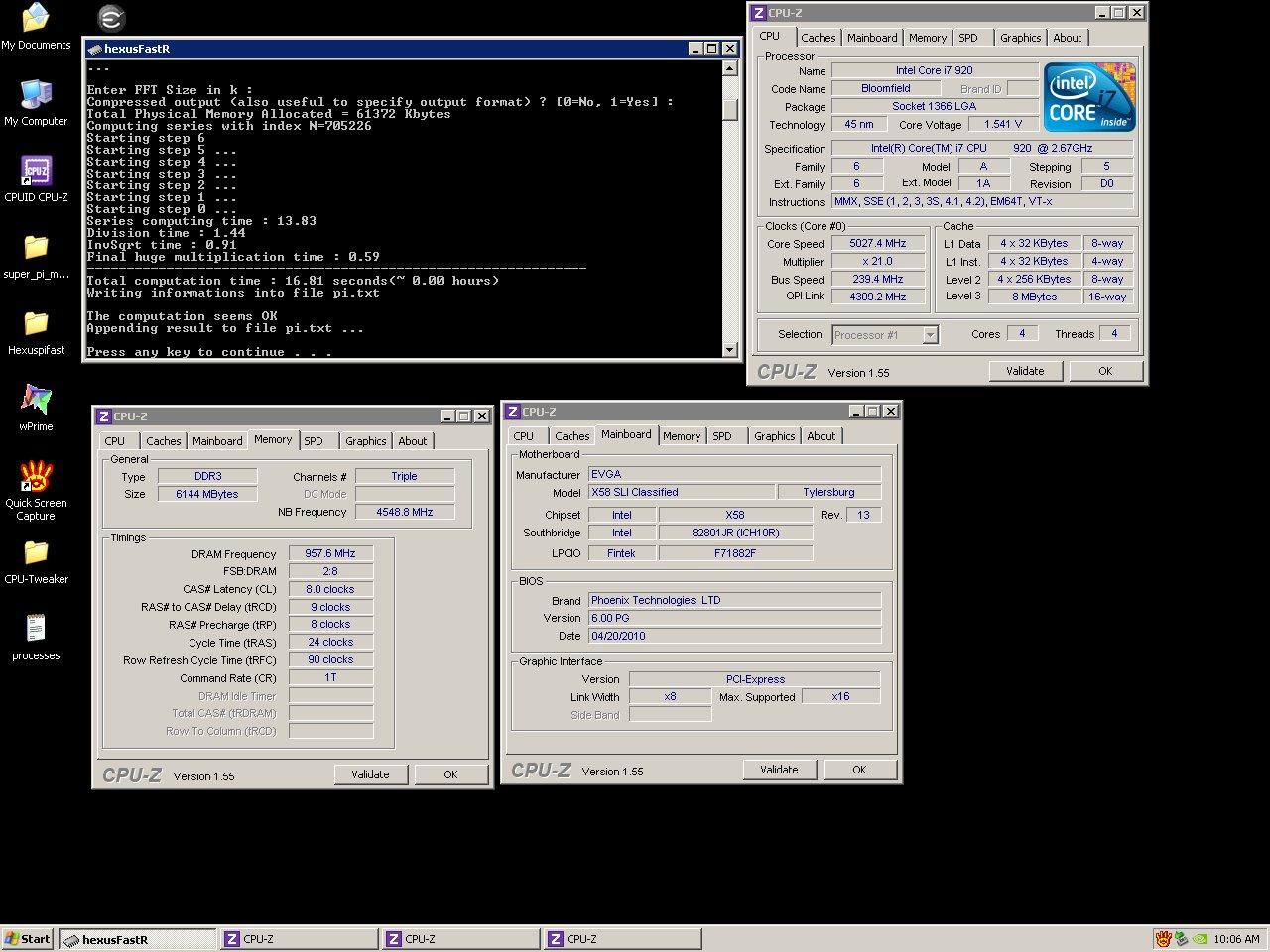This screenshot has height=952, width=1270.
Task: Launch the wPrime desktop icon
Action: click(36, 409)
